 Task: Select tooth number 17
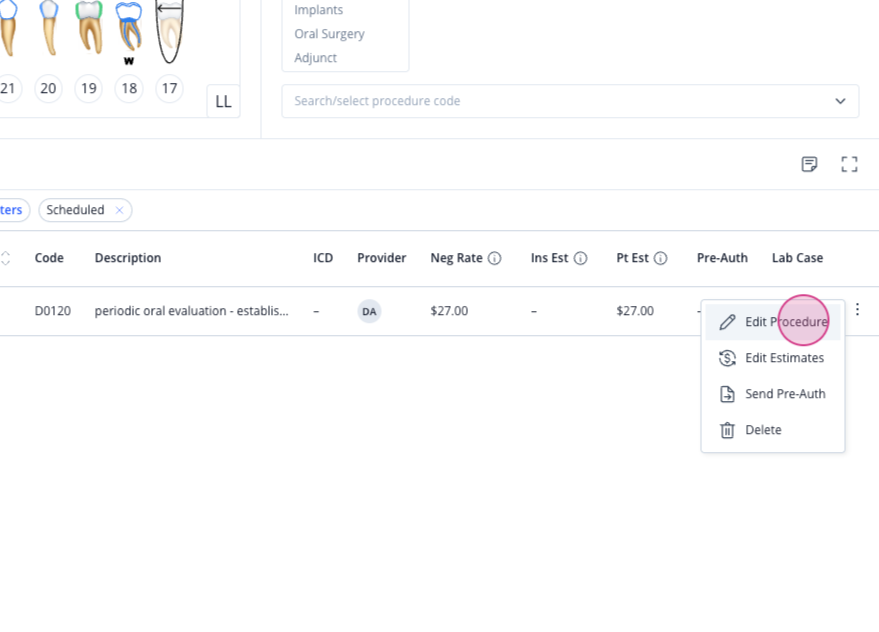pyautogui.click(x=169, y=89)
